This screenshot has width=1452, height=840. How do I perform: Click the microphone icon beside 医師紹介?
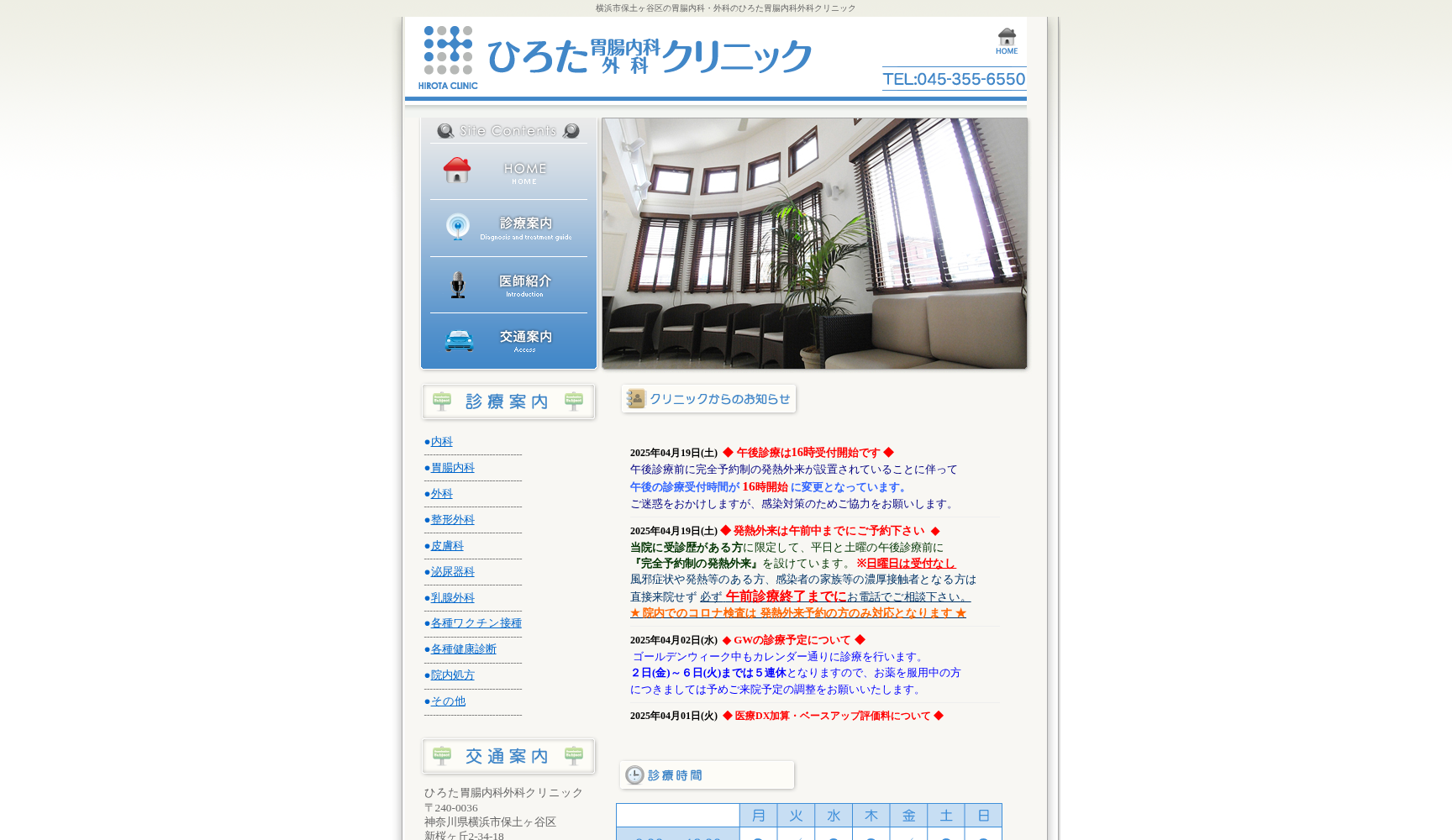[457, 284]
